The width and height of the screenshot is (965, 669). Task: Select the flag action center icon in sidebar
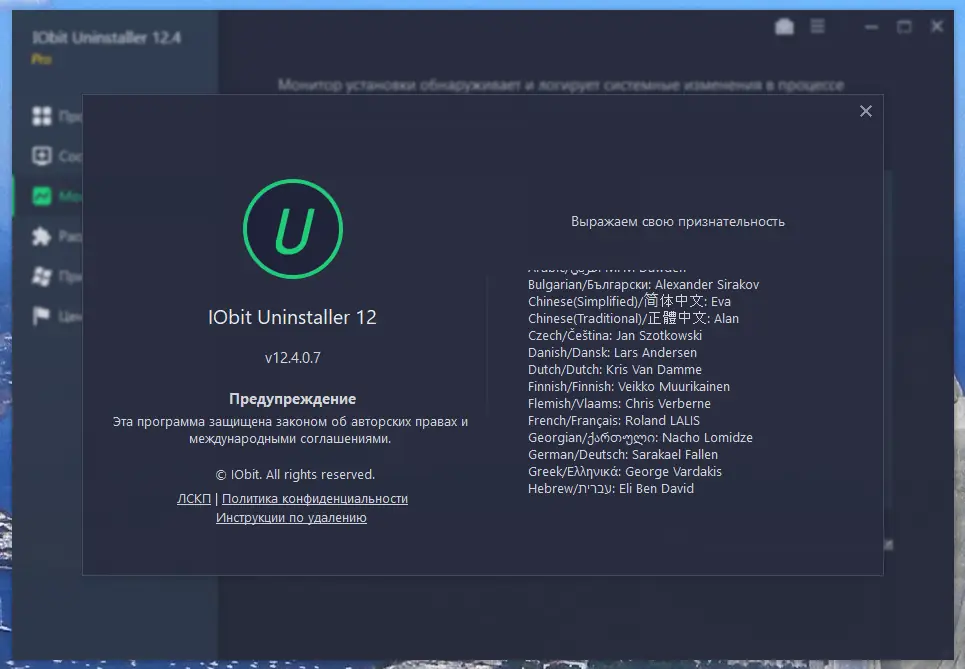42,316
